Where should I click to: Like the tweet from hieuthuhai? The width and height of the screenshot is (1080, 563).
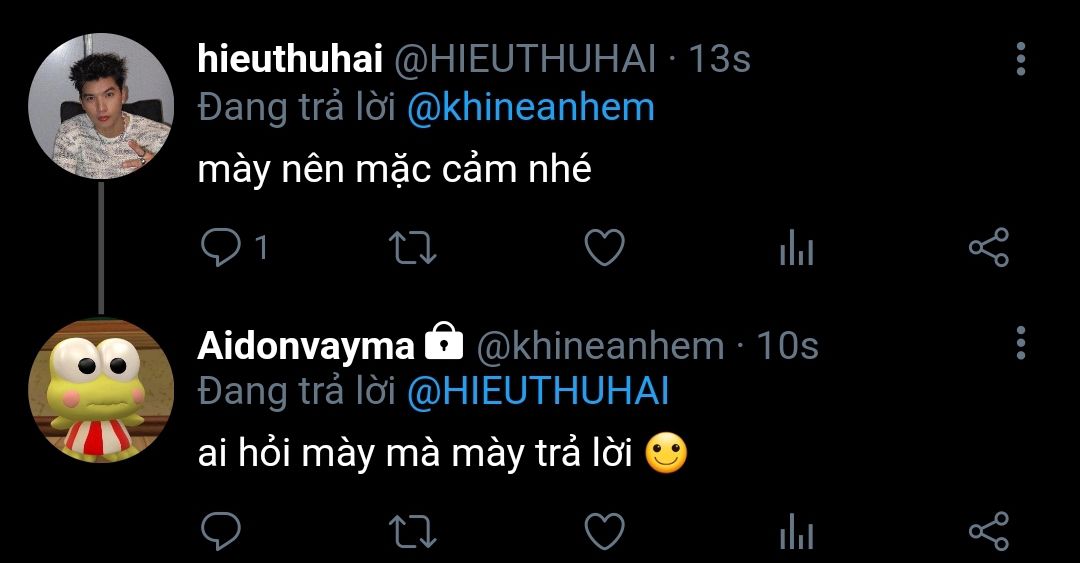604,247
